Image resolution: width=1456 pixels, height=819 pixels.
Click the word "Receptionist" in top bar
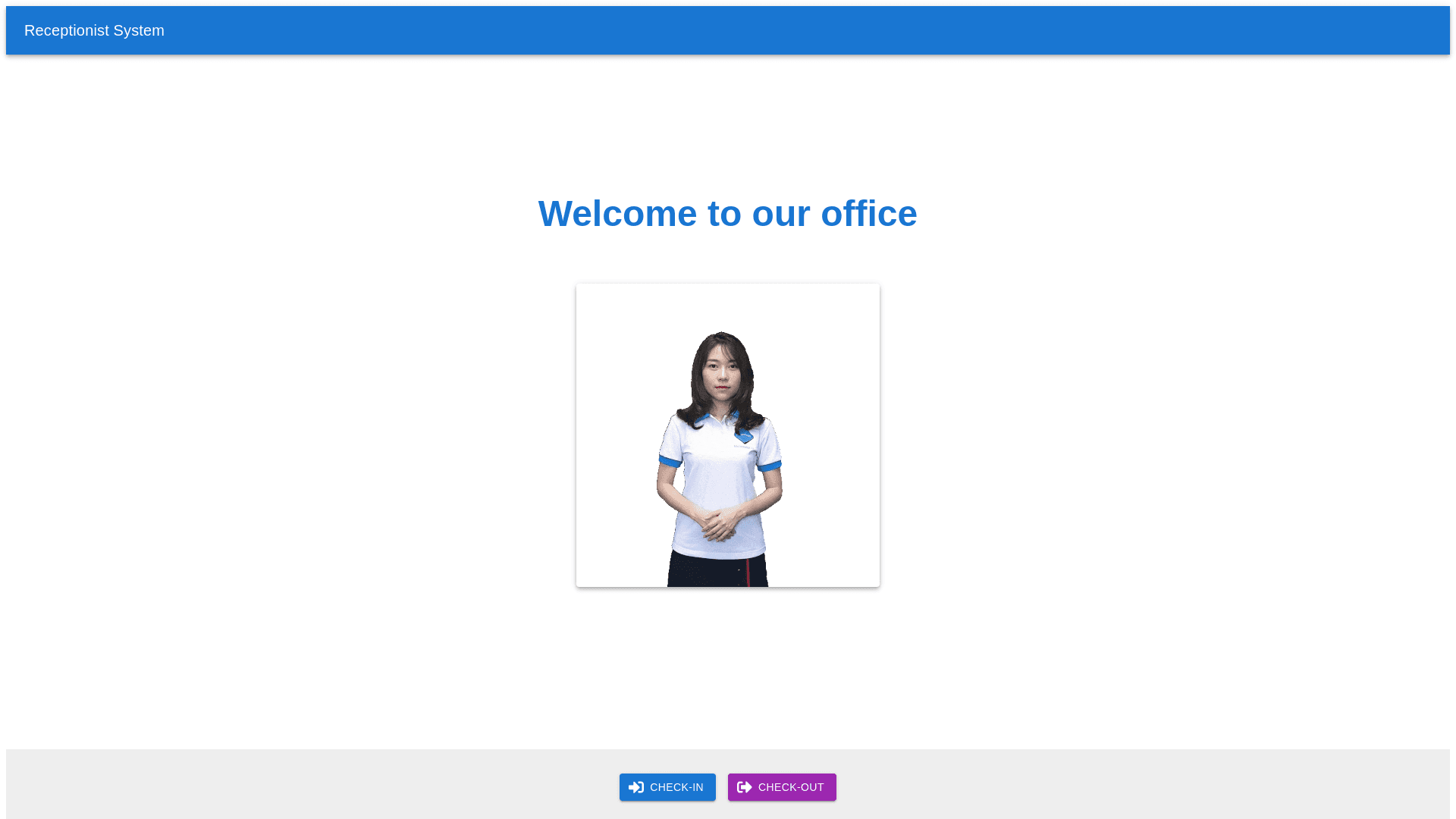[67, 30]
